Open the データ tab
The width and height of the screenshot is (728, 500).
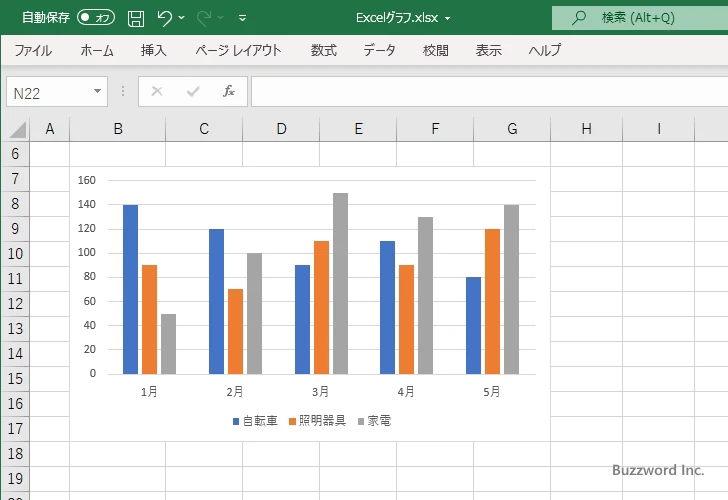(x=379, y=50)
